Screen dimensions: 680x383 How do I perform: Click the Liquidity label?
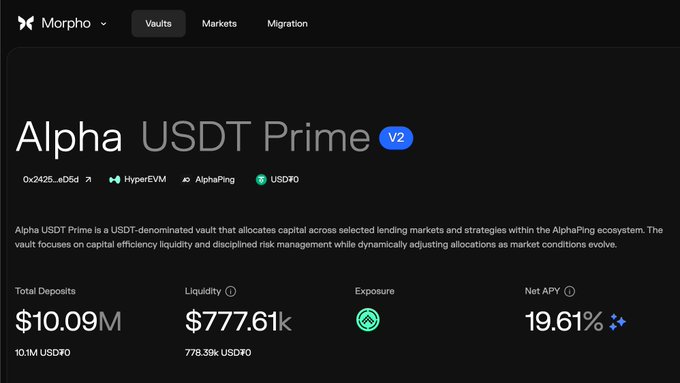[x=203, y=291]
